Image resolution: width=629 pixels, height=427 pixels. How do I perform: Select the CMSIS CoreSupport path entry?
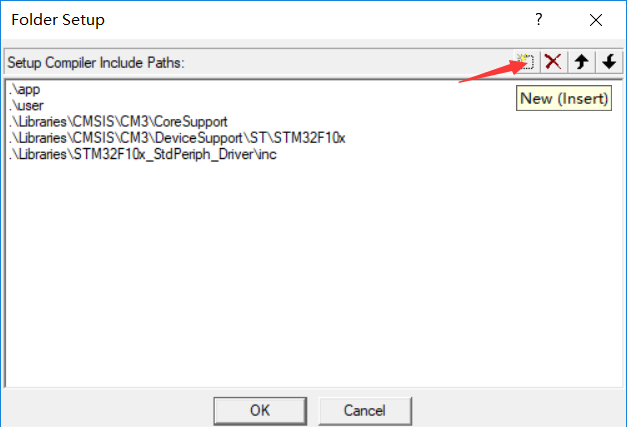(x=118, y=122)
